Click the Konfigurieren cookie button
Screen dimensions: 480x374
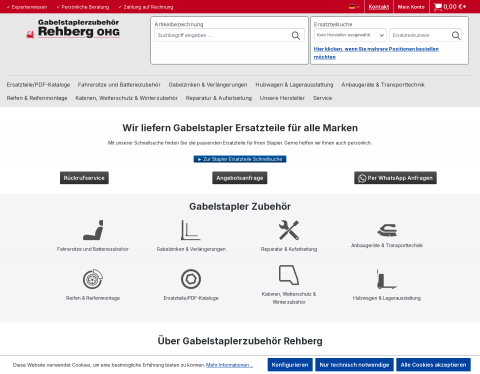tap(290, 365)
